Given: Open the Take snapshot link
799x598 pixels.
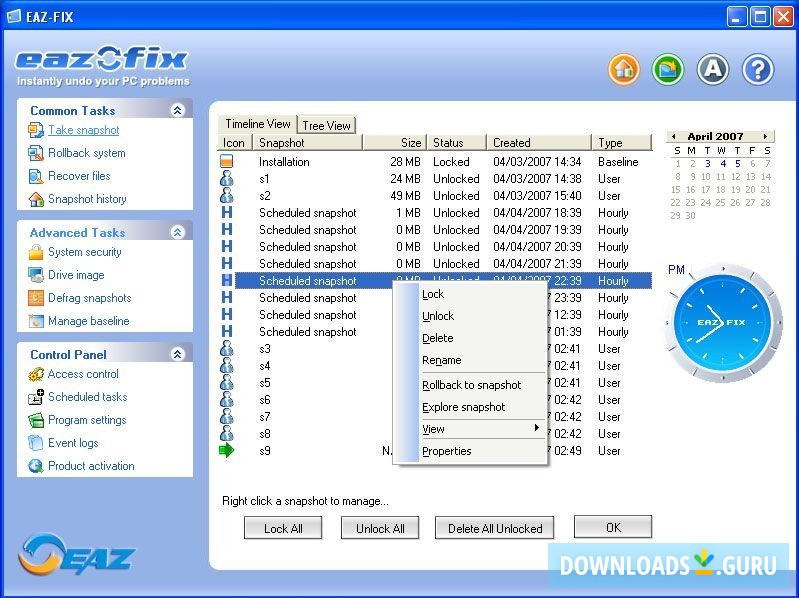Looking at the screenshot, I should (84, 130).
